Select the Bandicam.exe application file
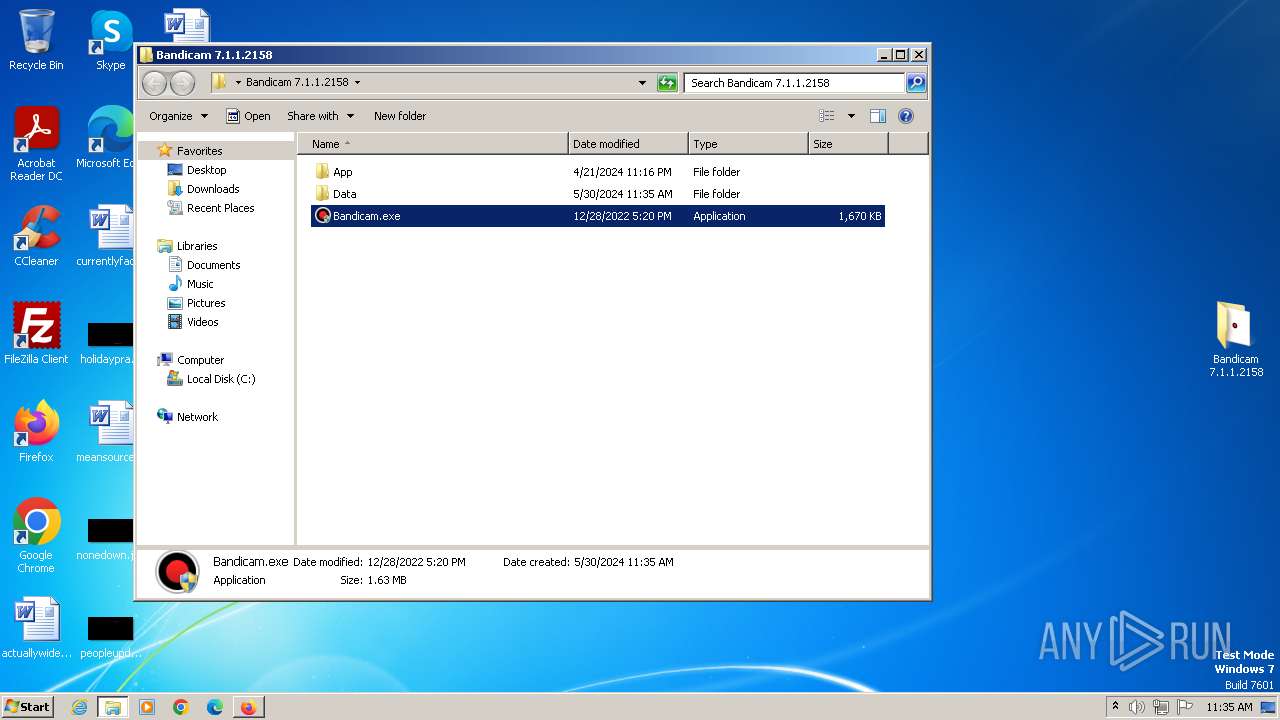The image size is (1280, 720). coord(597,216)
